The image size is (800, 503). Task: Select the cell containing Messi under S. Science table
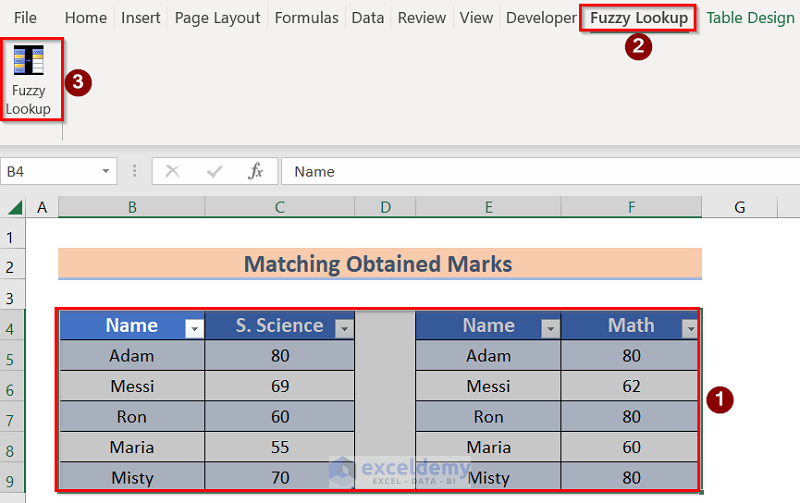[132, 386]
